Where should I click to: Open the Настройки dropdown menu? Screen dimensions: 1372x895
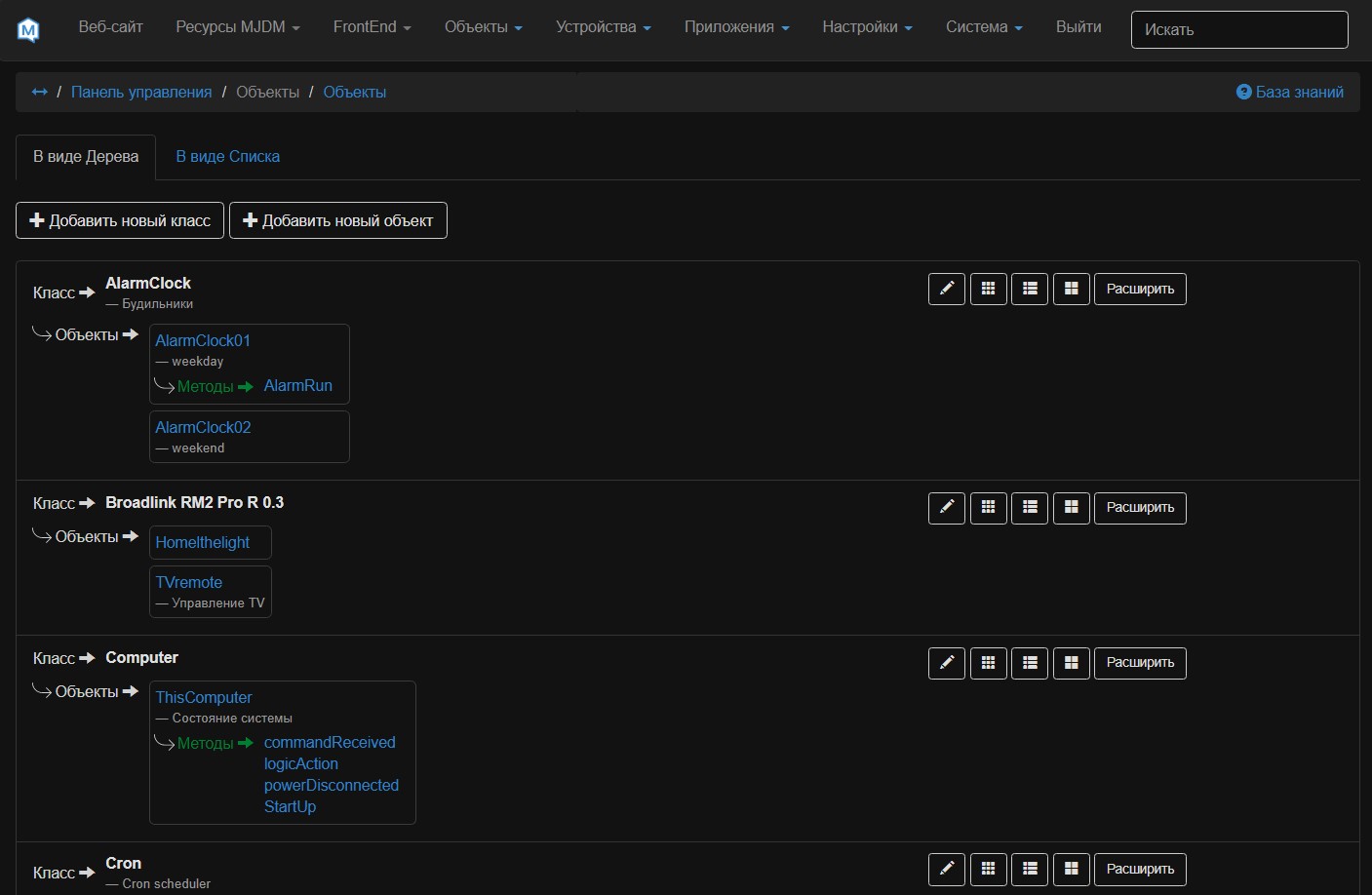coord(867,27)
